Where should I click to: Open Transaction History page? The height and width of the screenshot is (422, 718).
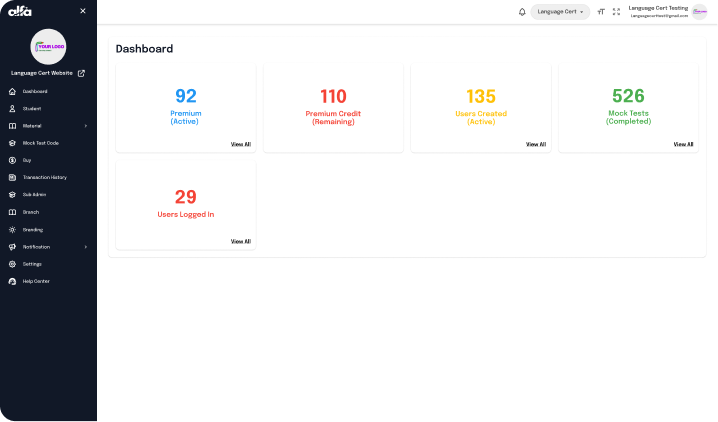click(44, 177)
